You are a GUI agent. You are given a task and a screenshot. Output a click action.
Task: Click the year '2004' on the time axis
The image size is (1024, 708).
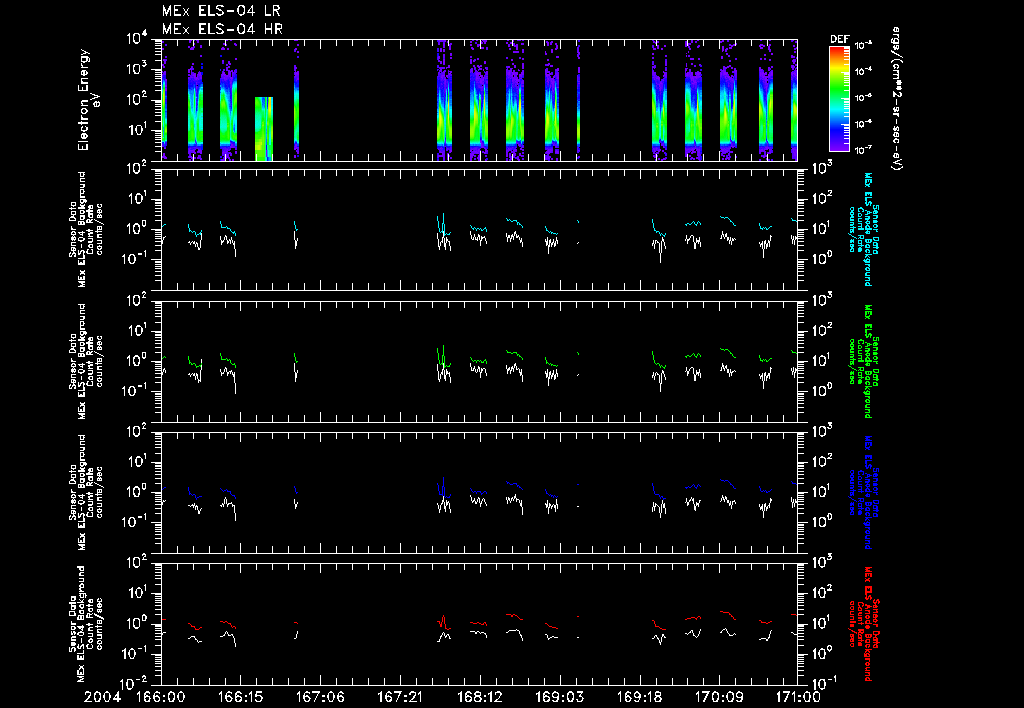click(102, 698)
